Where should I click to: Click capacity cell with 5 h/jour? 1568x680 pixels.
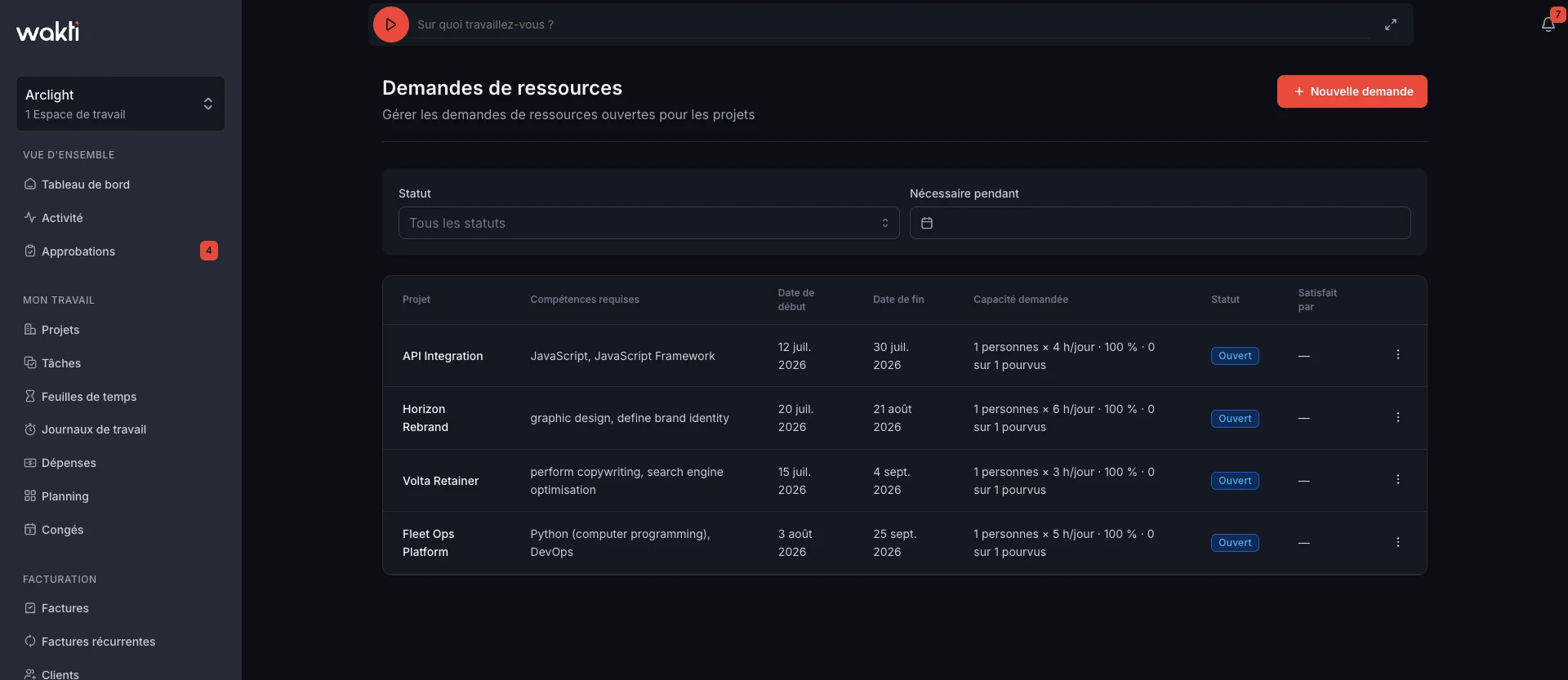1064,543
